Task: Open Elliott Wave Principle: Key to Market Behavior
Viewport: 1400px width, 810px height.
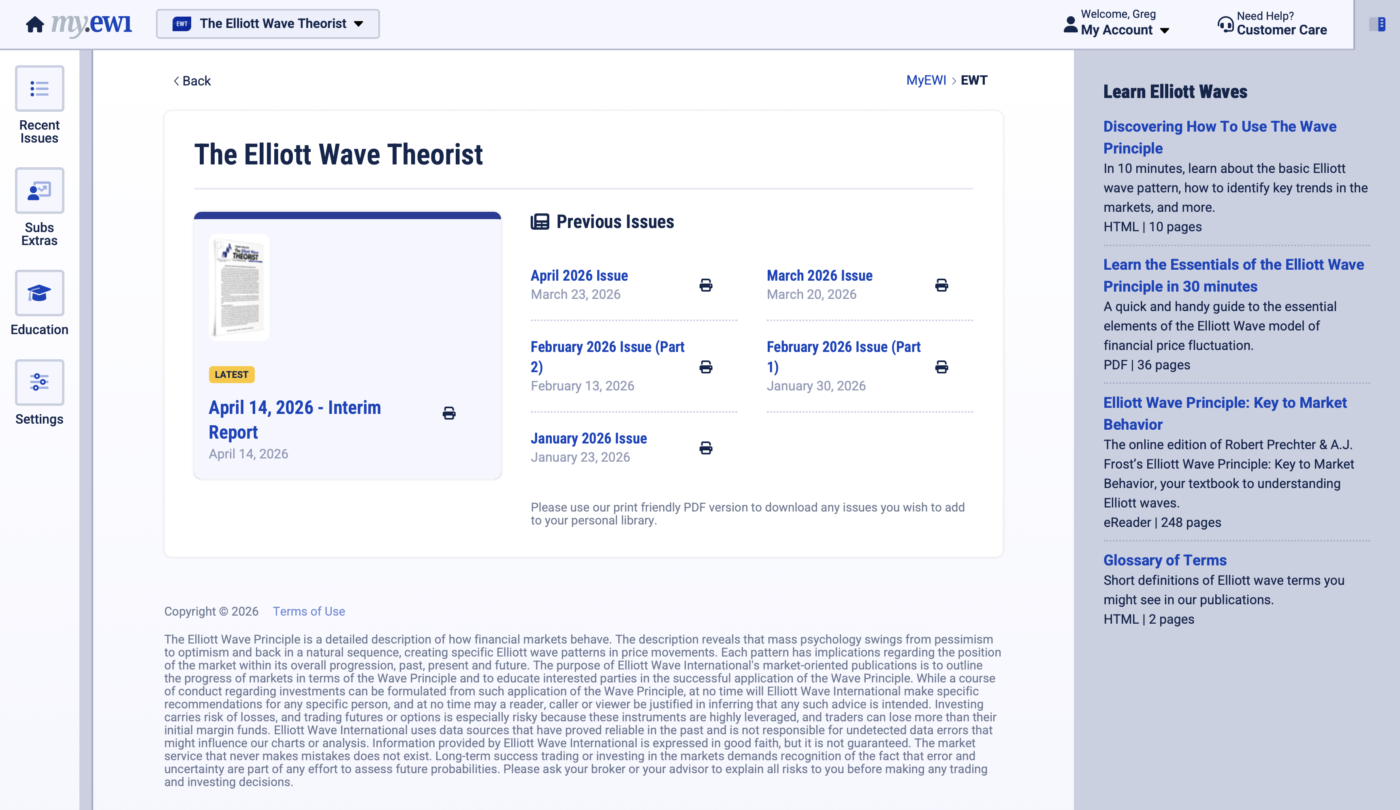Action: click(1225, 413)
